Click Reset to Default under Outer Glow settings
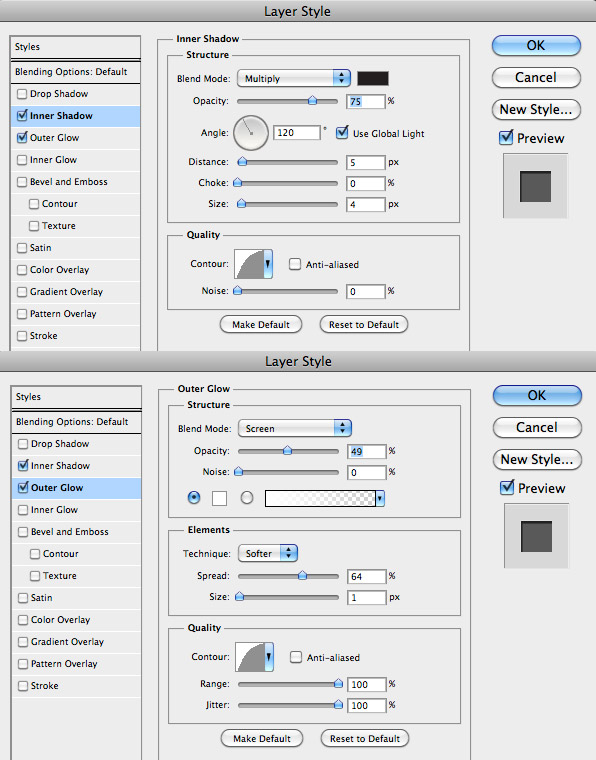Screen dimensions: 596x760 click(365, 739)
